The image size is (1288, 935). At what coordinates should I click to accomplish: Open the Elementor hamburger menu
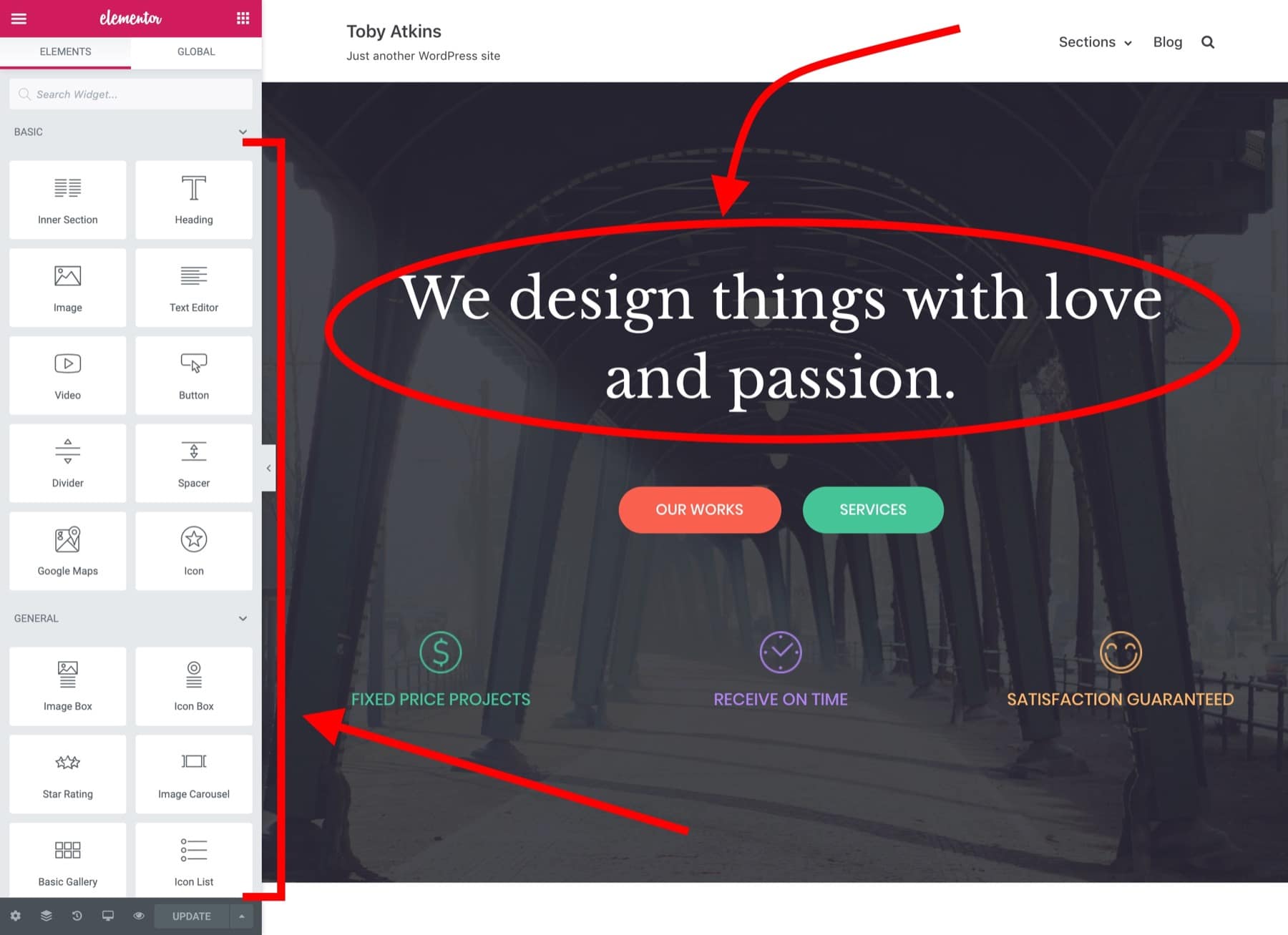(x=19, y=19)
